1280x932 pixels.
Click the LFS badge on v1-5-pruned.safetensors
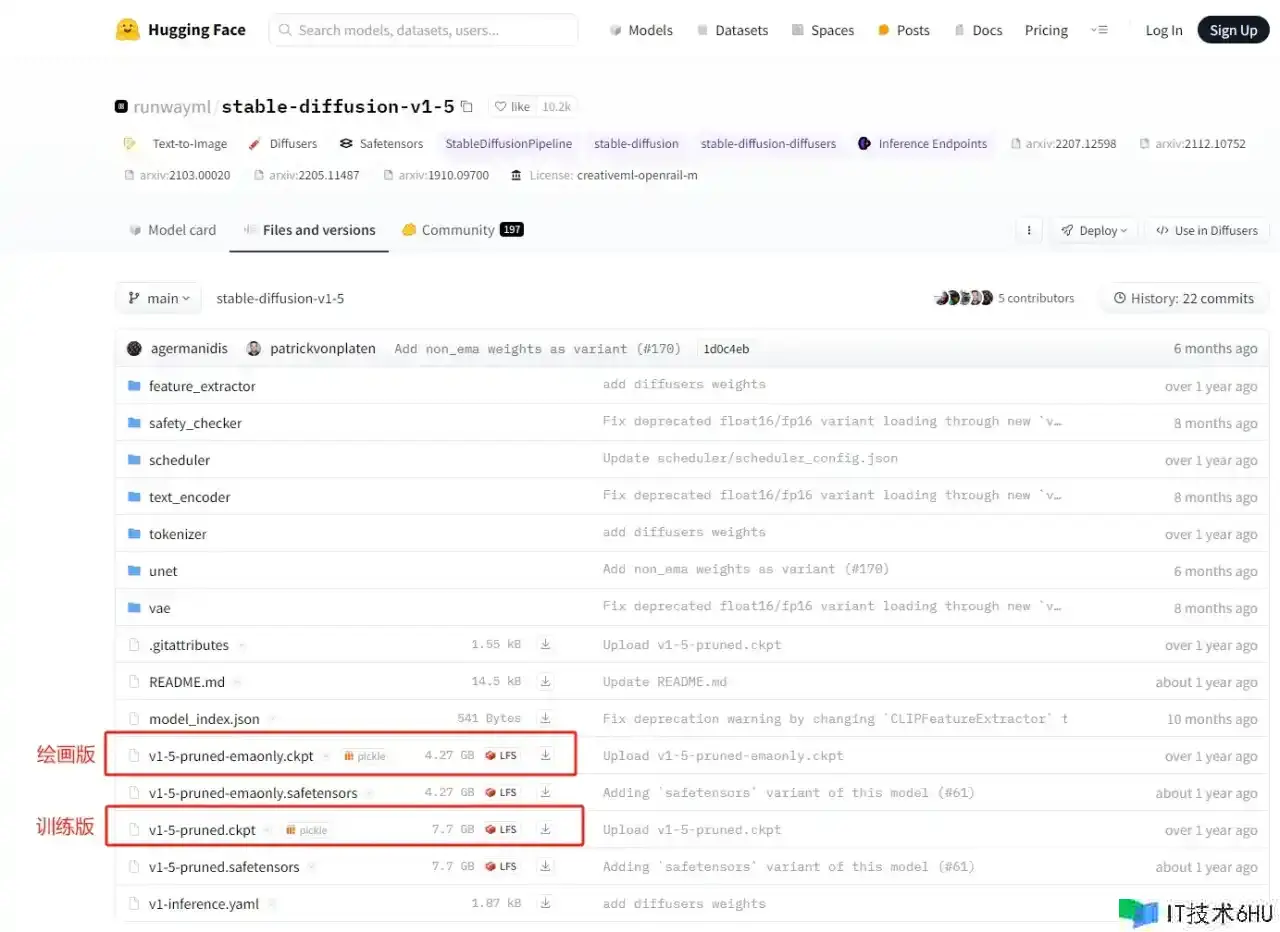[502, 866]
